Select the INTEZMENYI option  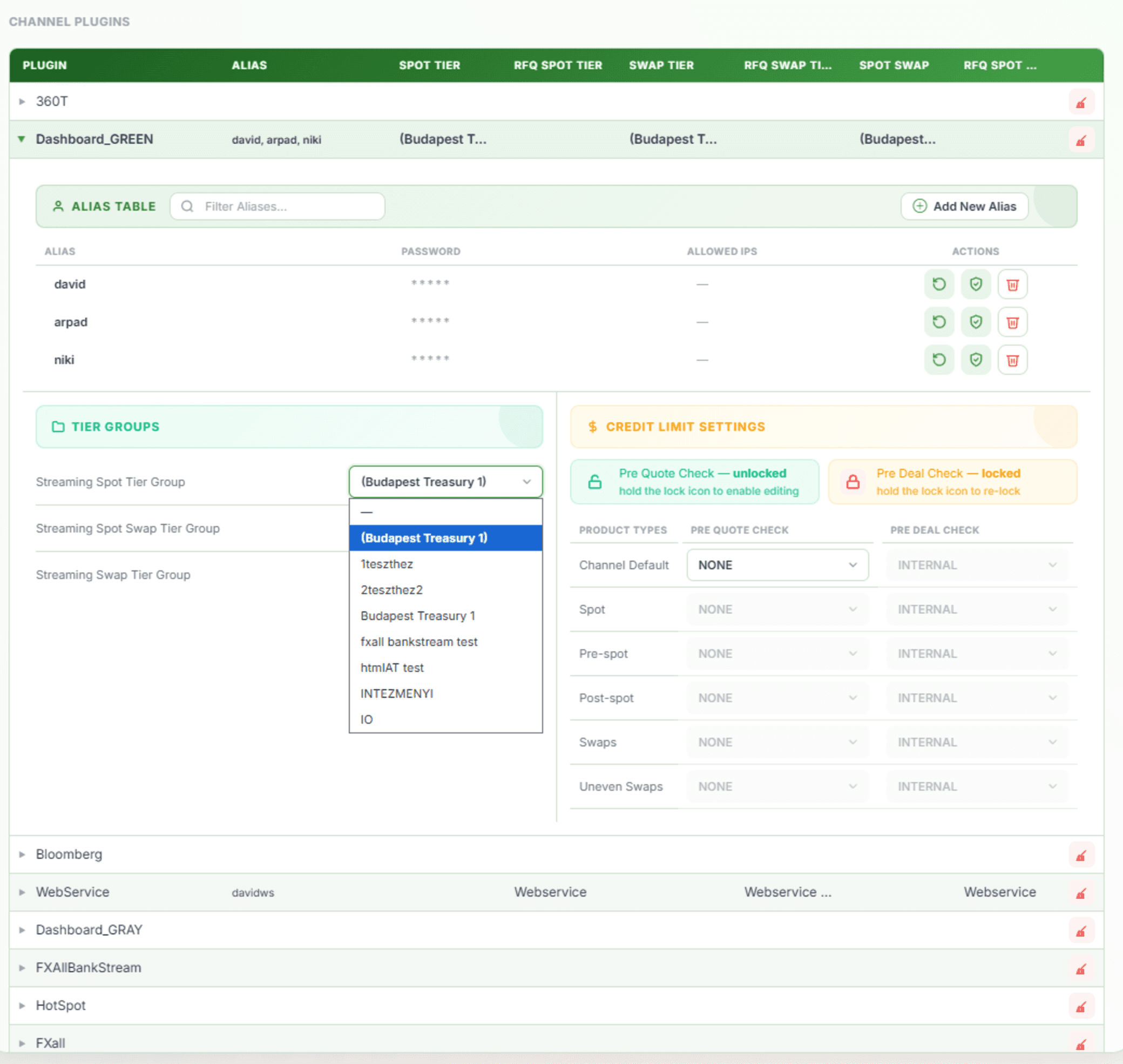pyautogui.click(x=445, y=693)
